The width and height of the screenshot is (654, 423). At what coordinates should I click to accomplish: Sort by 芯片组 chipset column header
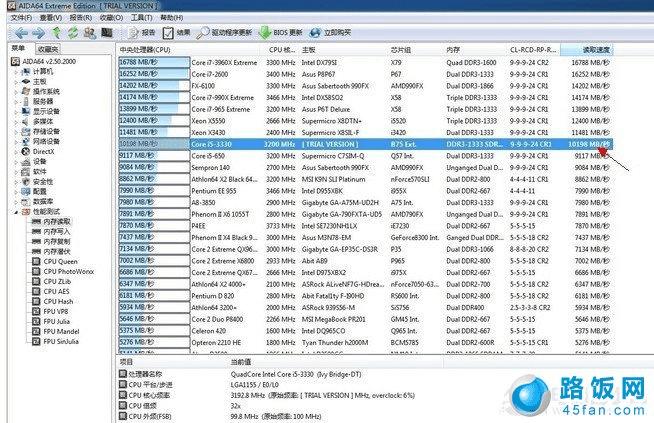point(415,50)
